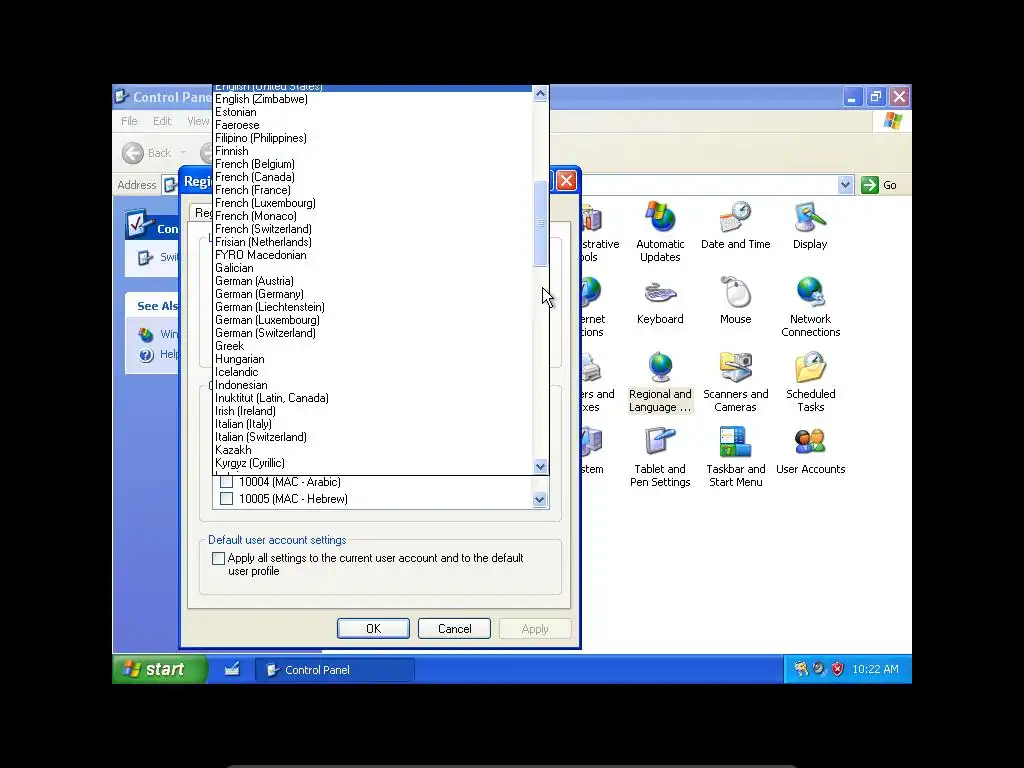This screenshot has height=768, width=1024.
Task: Click the first tray icon beside the speaker
Action: [801, 669]
